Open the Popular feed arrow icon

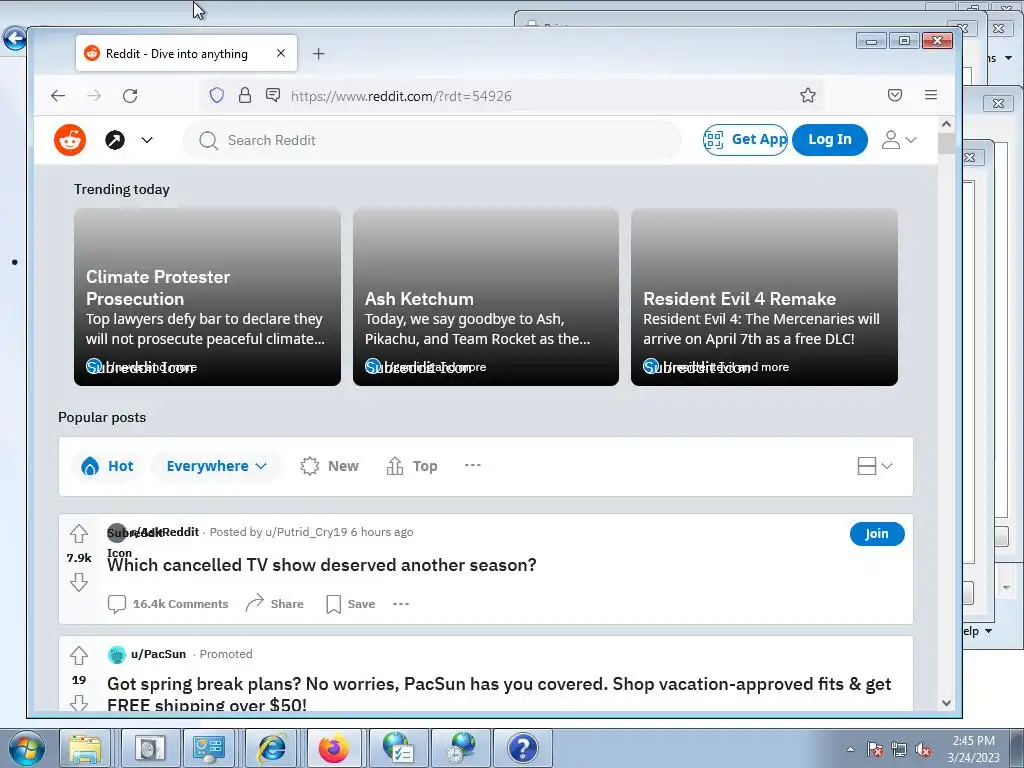(115, 140)
